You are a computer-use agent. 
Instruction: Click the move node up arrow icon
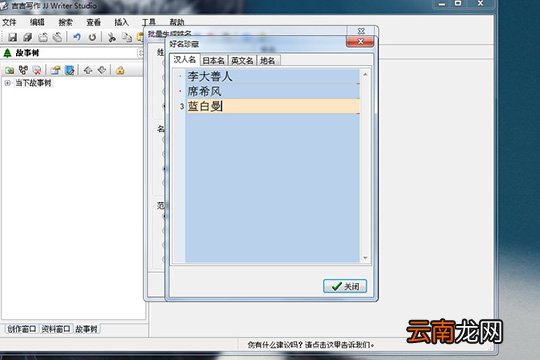88,70
